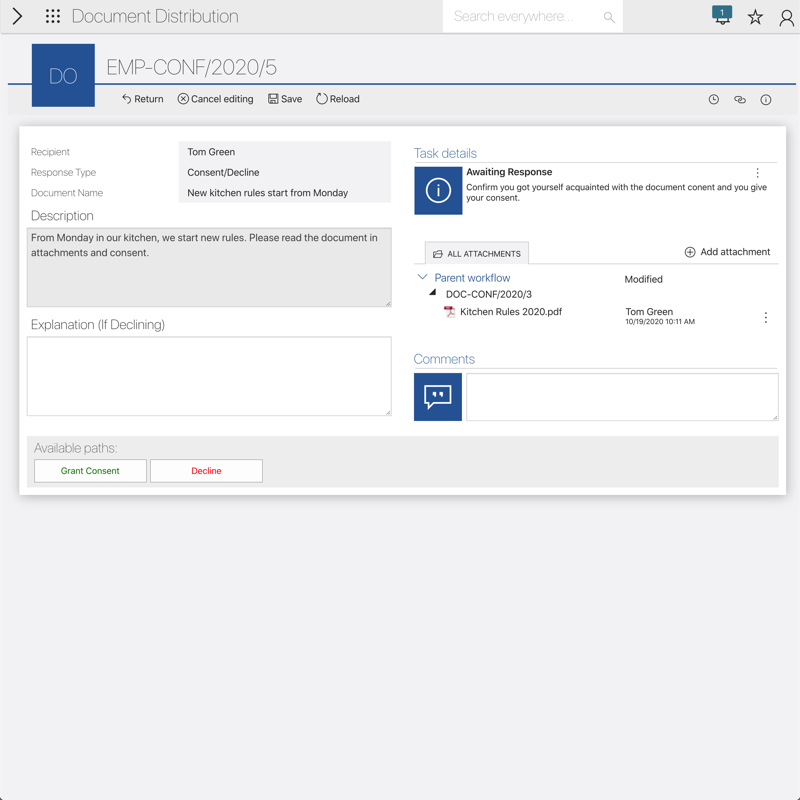
Task: Click Return in the toolbar
Action: coord(143,99)
